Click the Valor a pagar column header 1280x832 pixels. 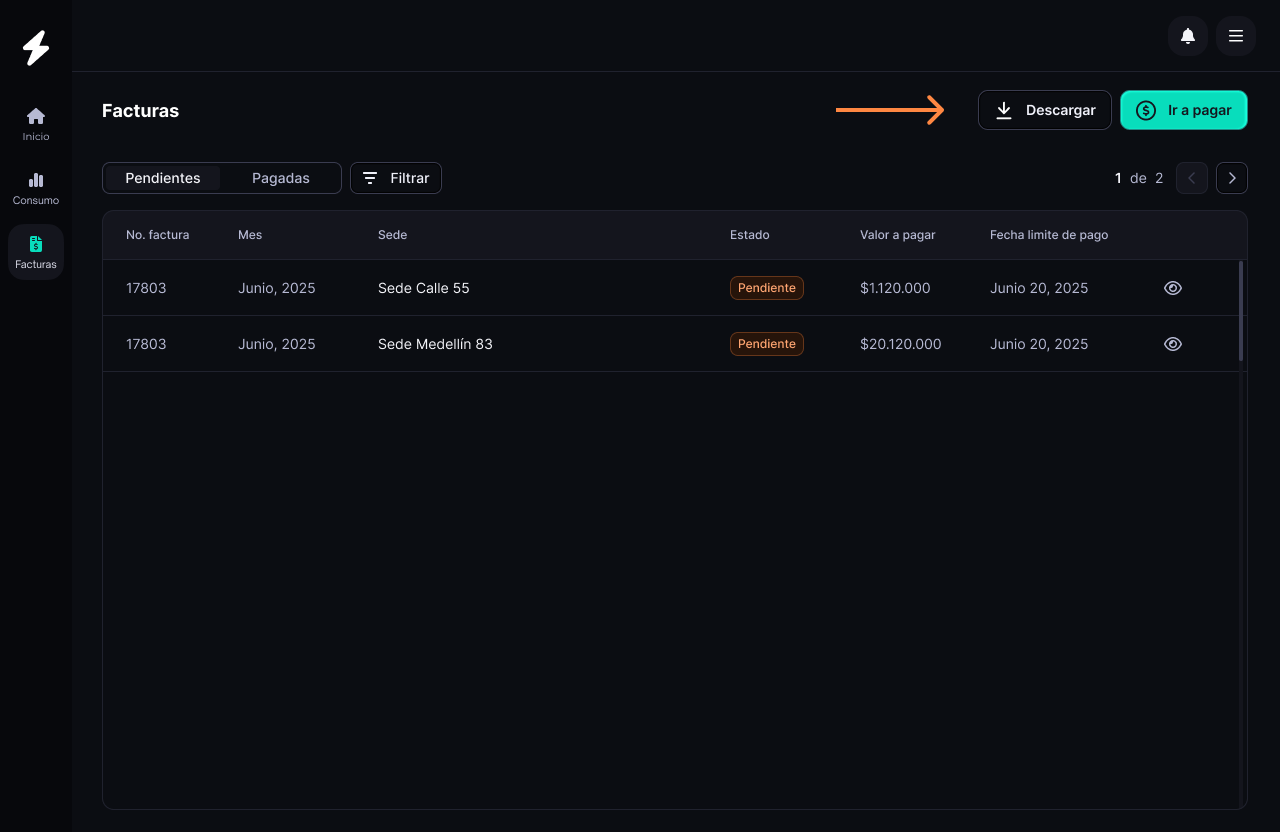click(x=898, y=235)
